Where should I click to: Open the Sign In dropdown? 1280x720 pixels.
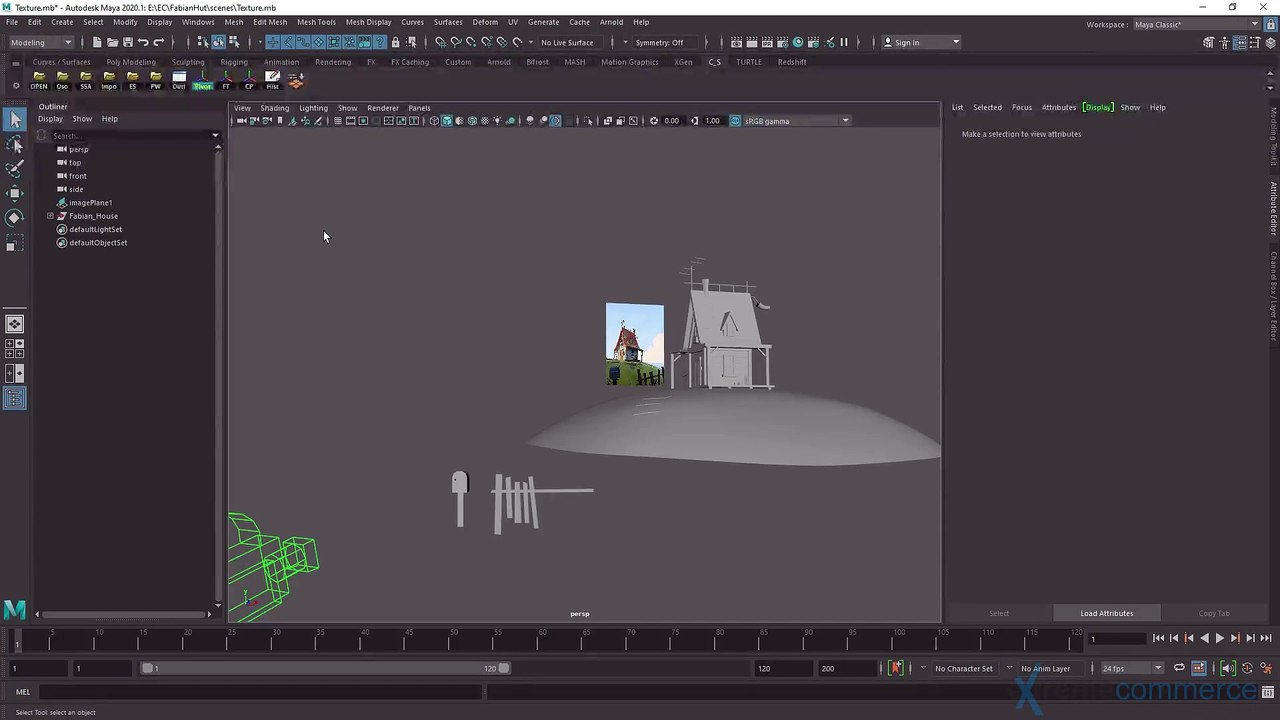(x=920, y=42)
